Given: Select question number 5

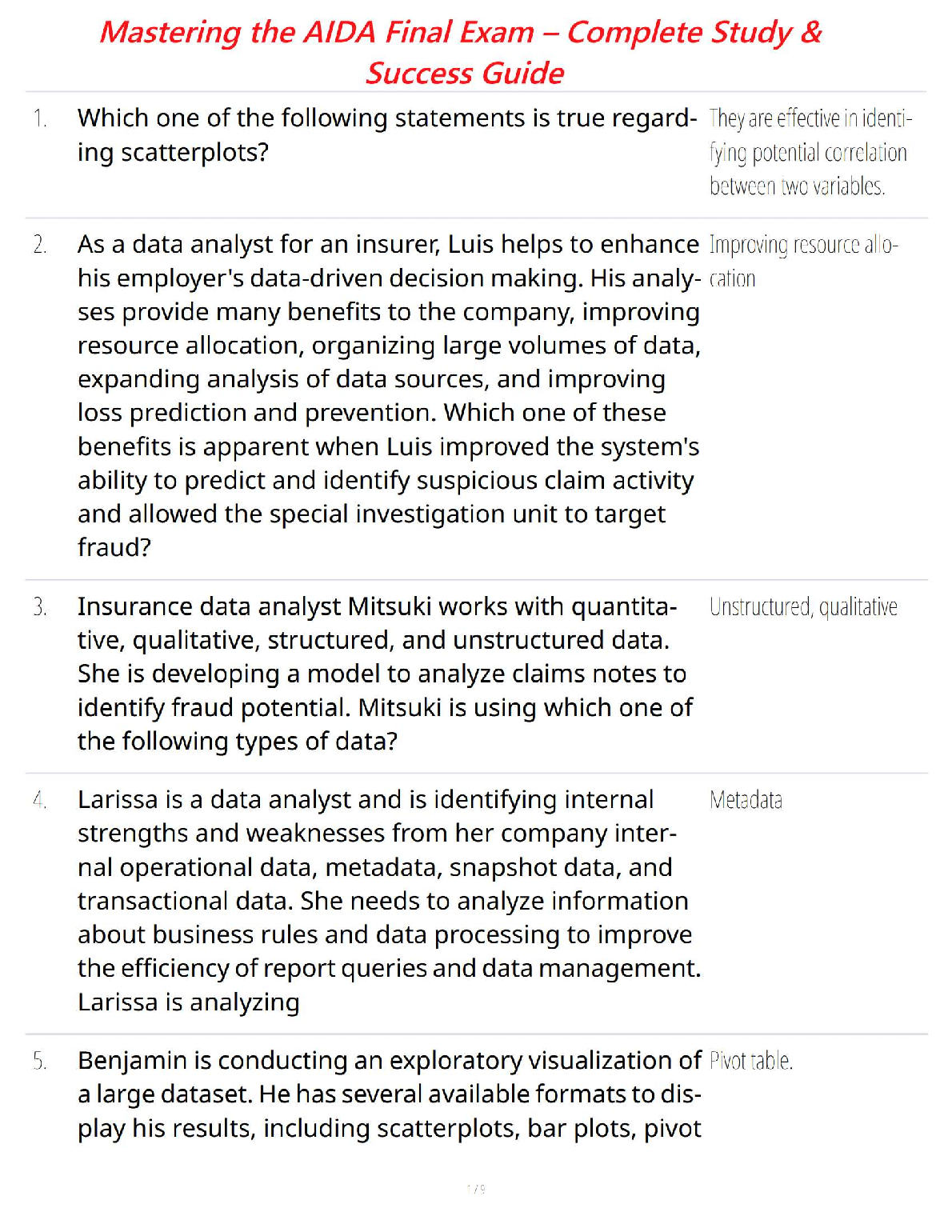Looking at the screenshot, I should 40,1062.
